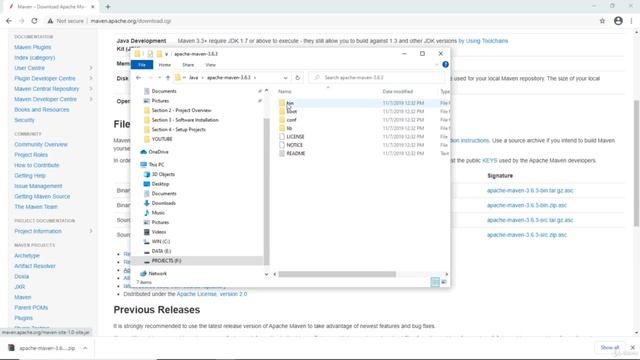This screenshot has width=640, height=360.
Task: Expand Maven Central Repository chevron
Action: (91, 89)
